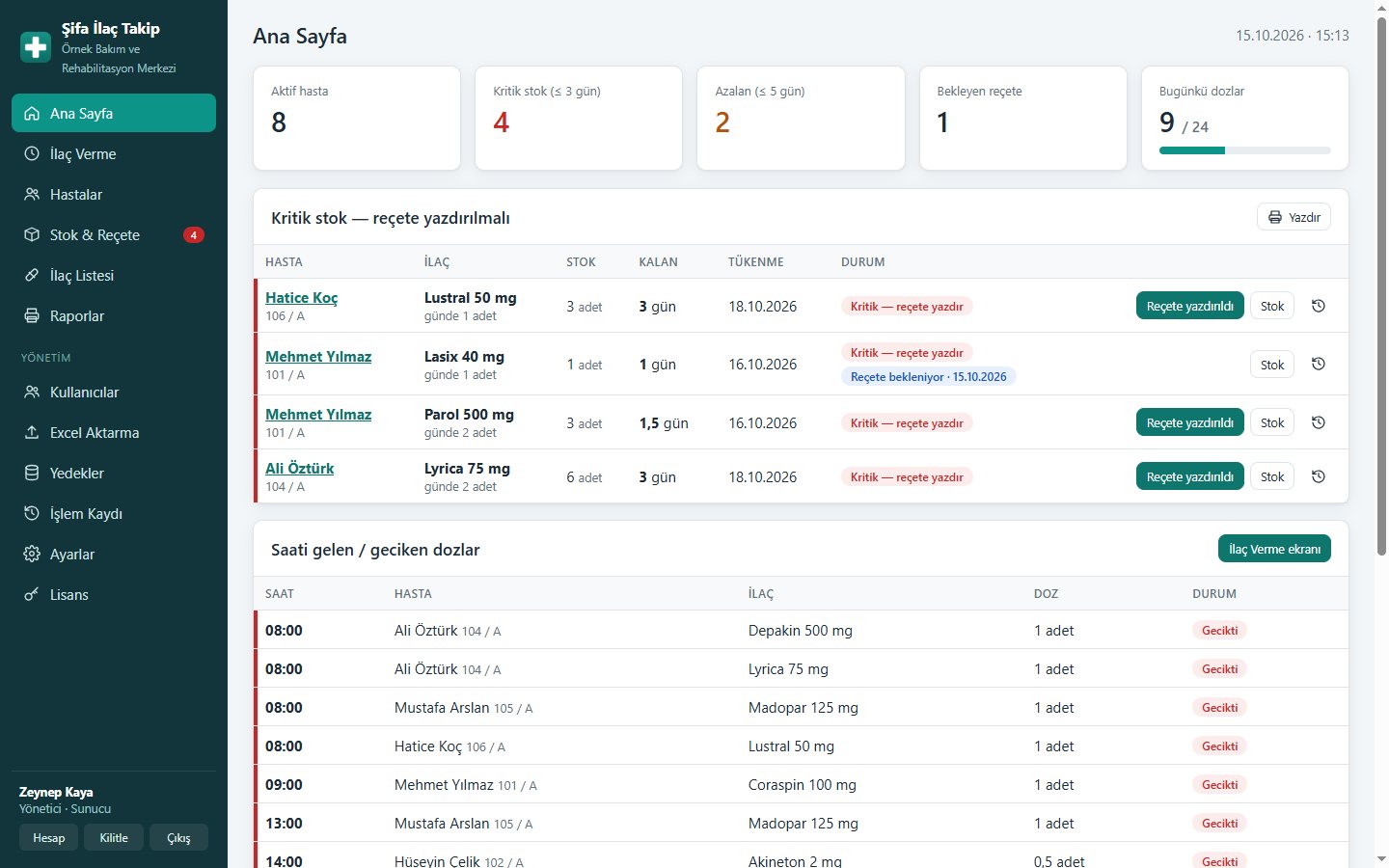
Task: Open the Ayarlar menu label
Action: point(72,554)
